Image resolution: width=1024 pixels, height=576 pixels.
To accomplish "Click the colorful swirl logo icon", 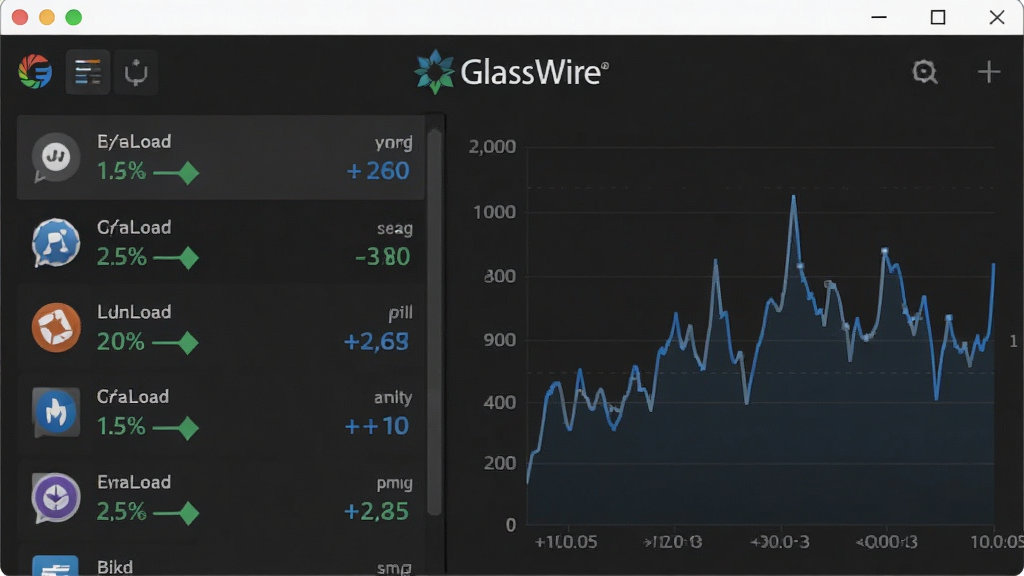I will (x=35, y=72).
